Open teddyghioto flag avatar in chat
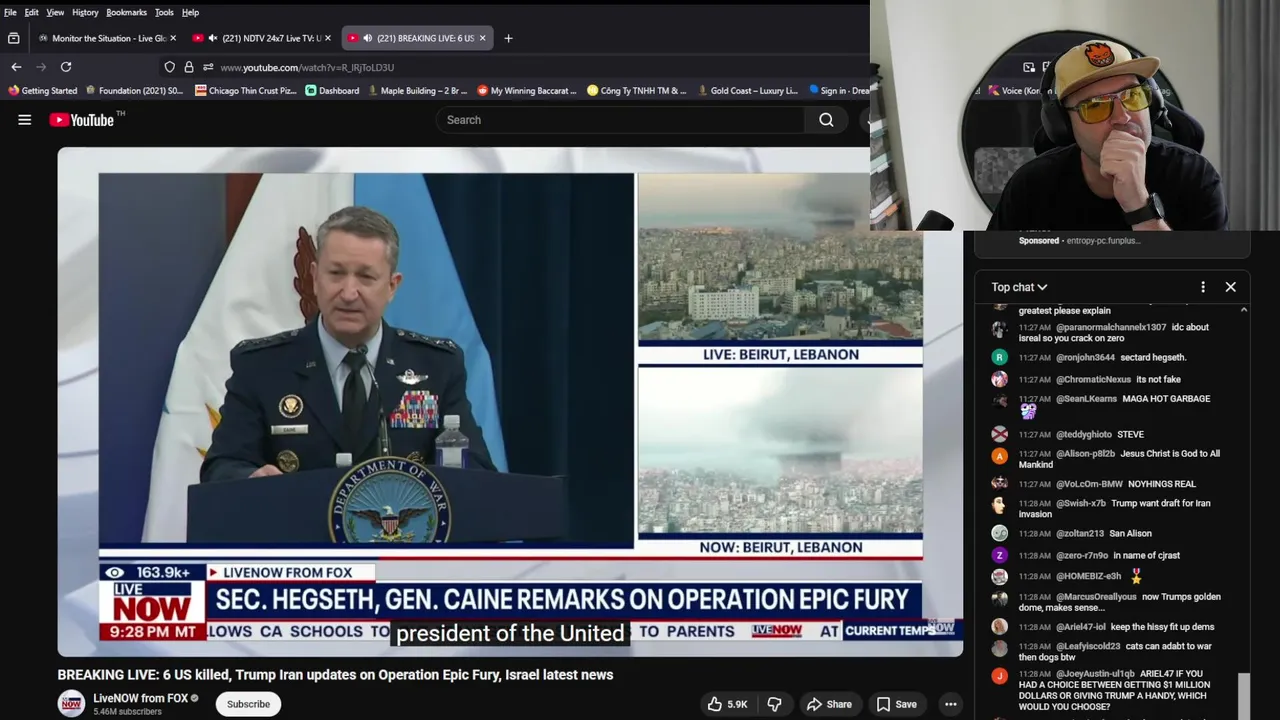 coord(999,434)
